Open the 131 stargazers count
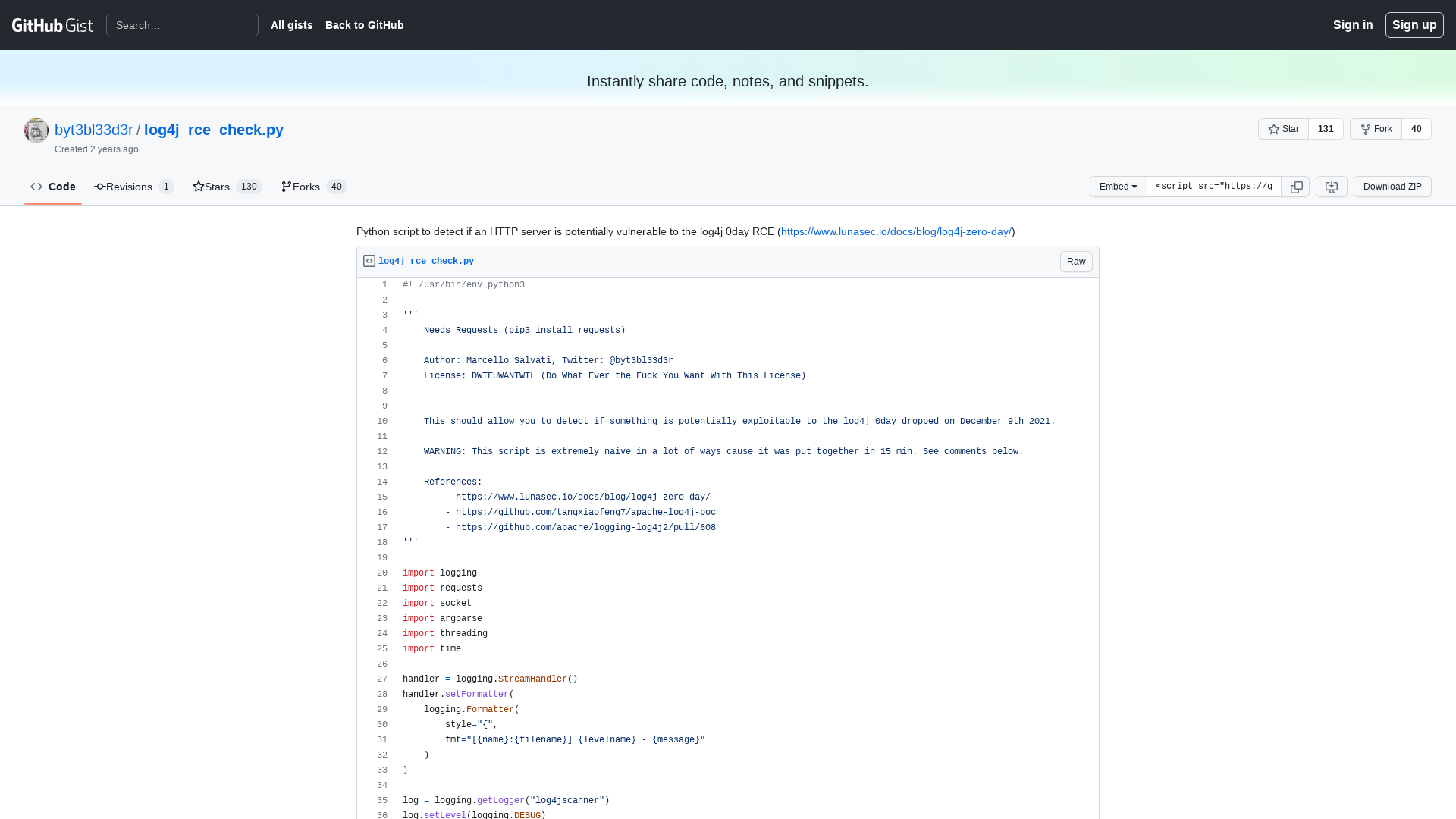Image resolution: width=1456 pixels, height=819 pixels. [1326, 129]
